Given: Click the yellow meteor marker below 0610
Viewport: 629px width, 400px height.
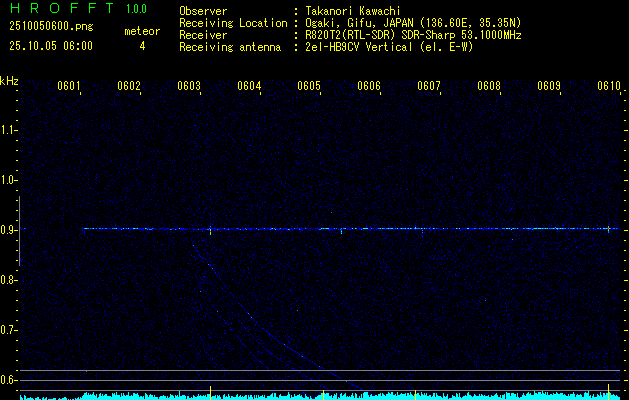Looking at the screenshot, I should [609, 392].
